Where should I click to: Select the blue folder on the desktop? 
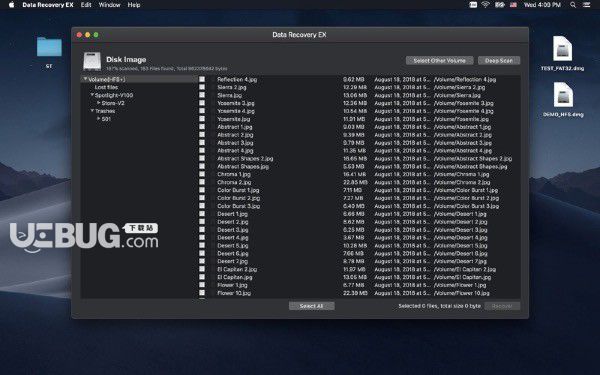(x=49, y=47)
